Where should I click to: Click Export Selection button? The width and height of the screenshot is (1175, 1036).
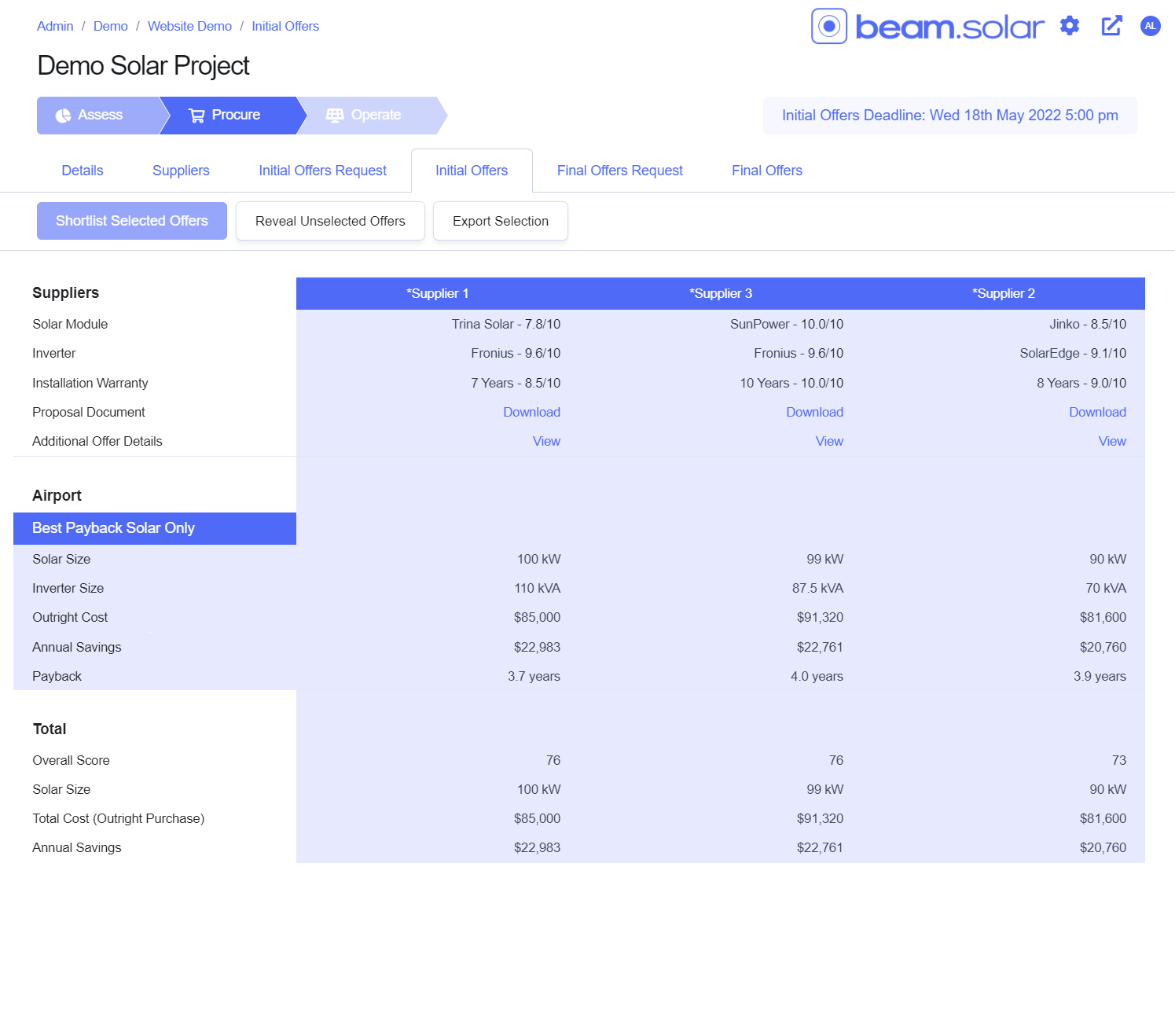click(x=501, y=221)
